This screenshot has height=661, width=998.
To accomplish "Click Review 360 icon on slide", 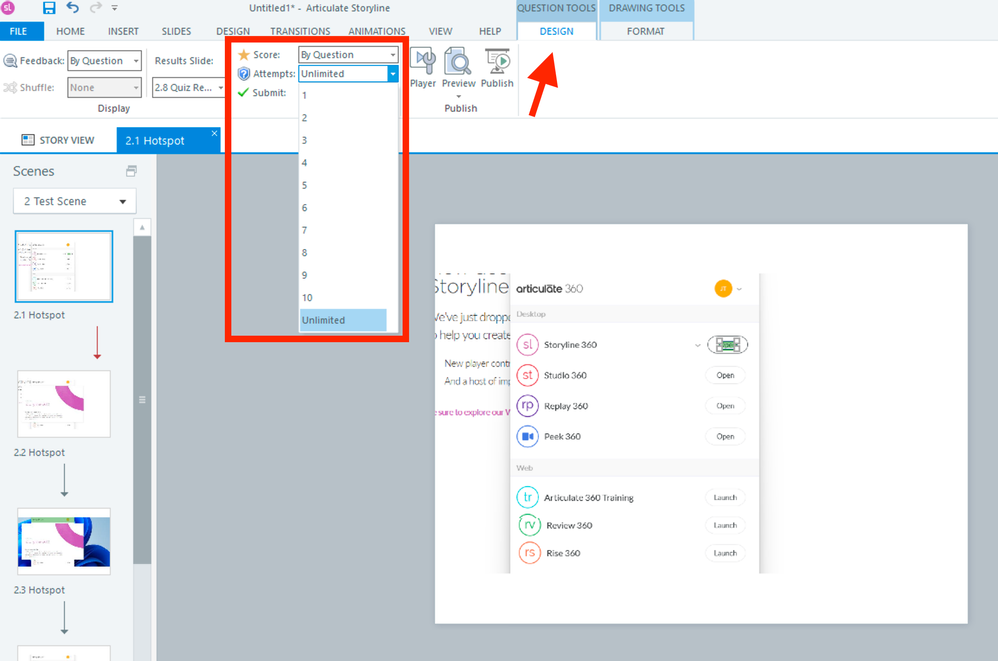I will (x=530, y=525).
